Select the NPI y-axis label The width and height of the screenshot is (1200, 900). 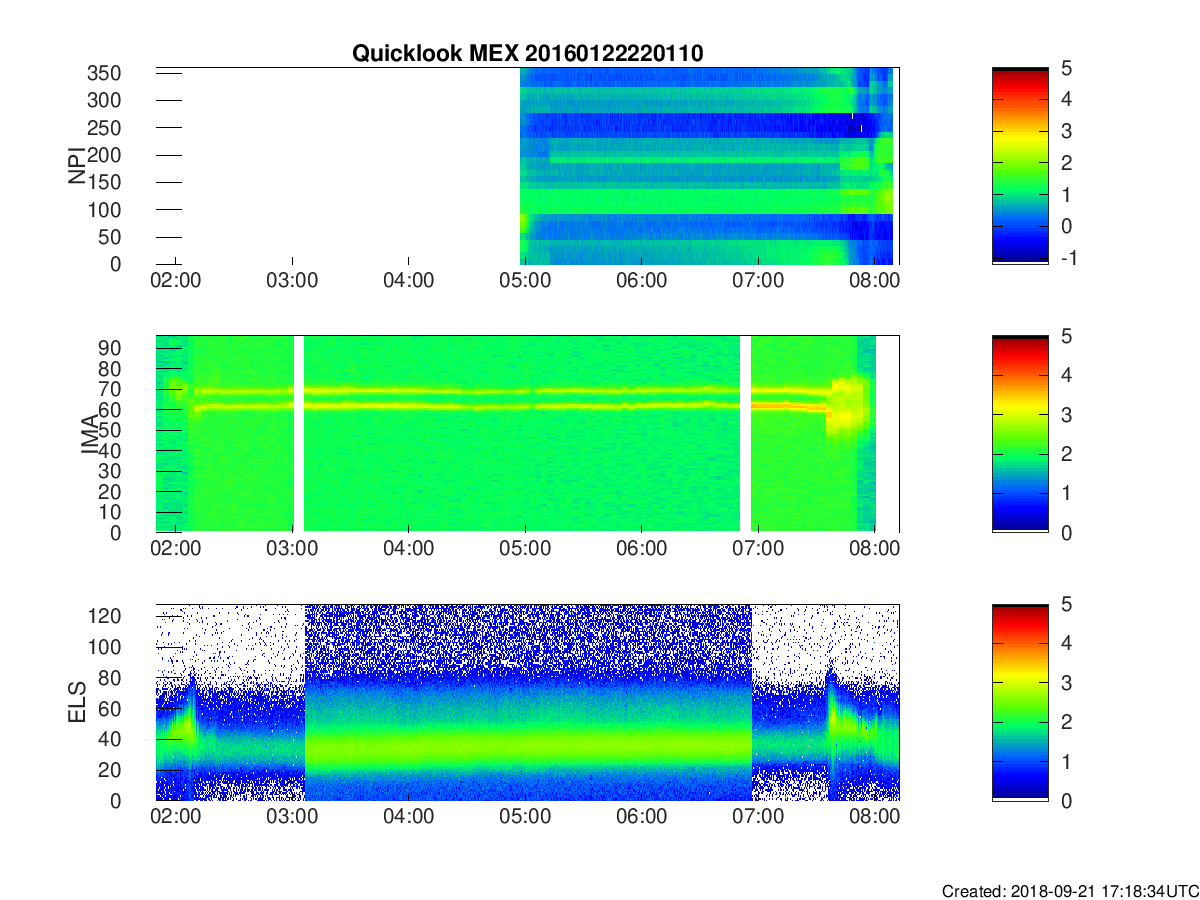[76, 166]
